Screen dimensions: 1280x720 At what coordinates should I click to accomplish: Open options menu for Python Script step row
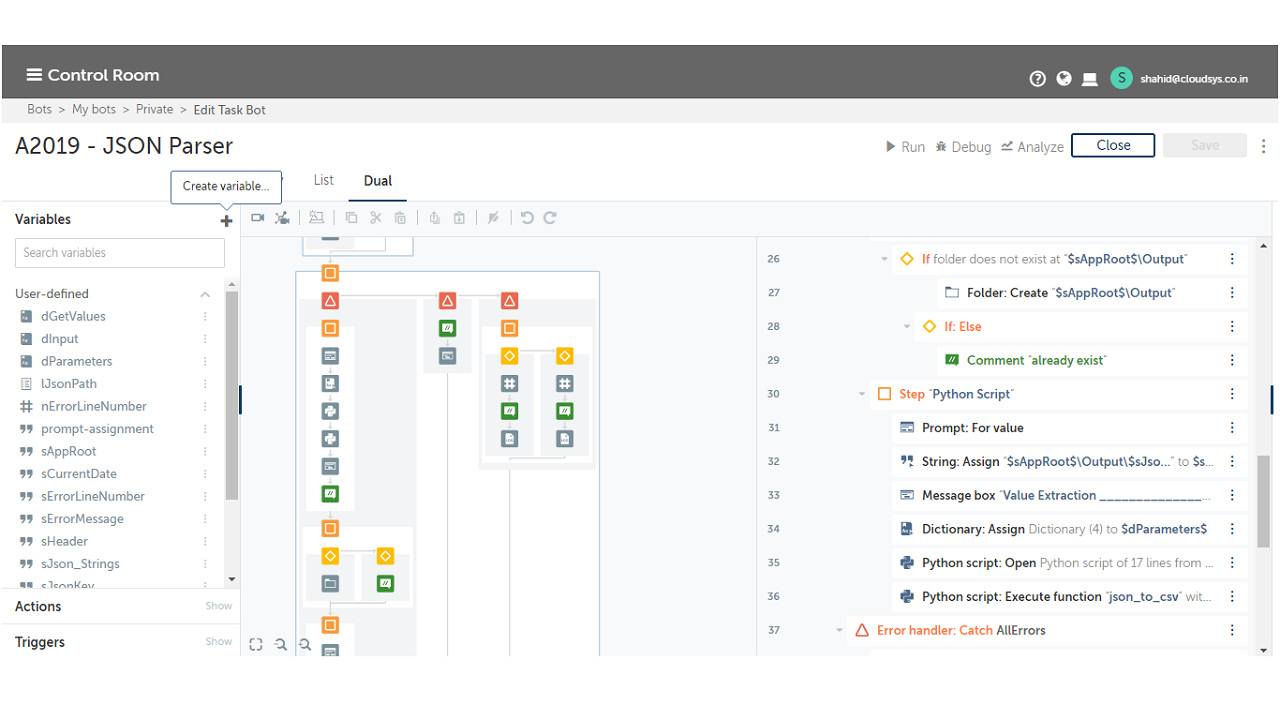(1232, 394)
